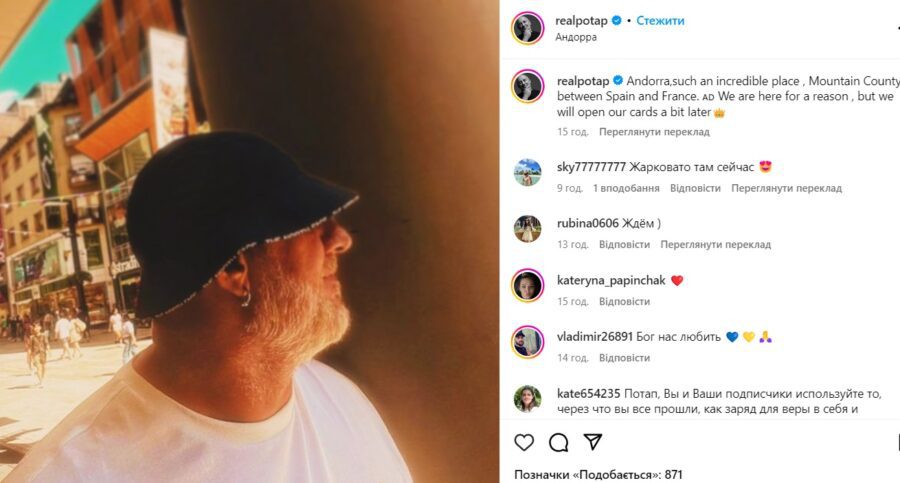Open kate654235 username link
Image resolution: width=900 pixels, height=483 pixels.
588,394
